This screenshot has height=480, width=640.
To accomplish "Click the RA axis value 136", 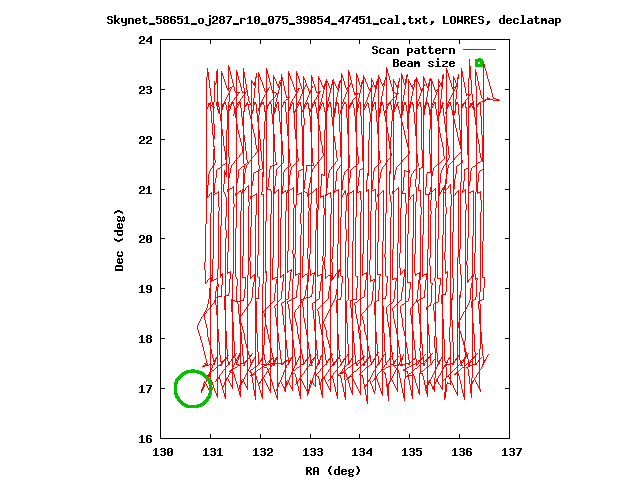I will pyautogui.click(x=462, y=452).
